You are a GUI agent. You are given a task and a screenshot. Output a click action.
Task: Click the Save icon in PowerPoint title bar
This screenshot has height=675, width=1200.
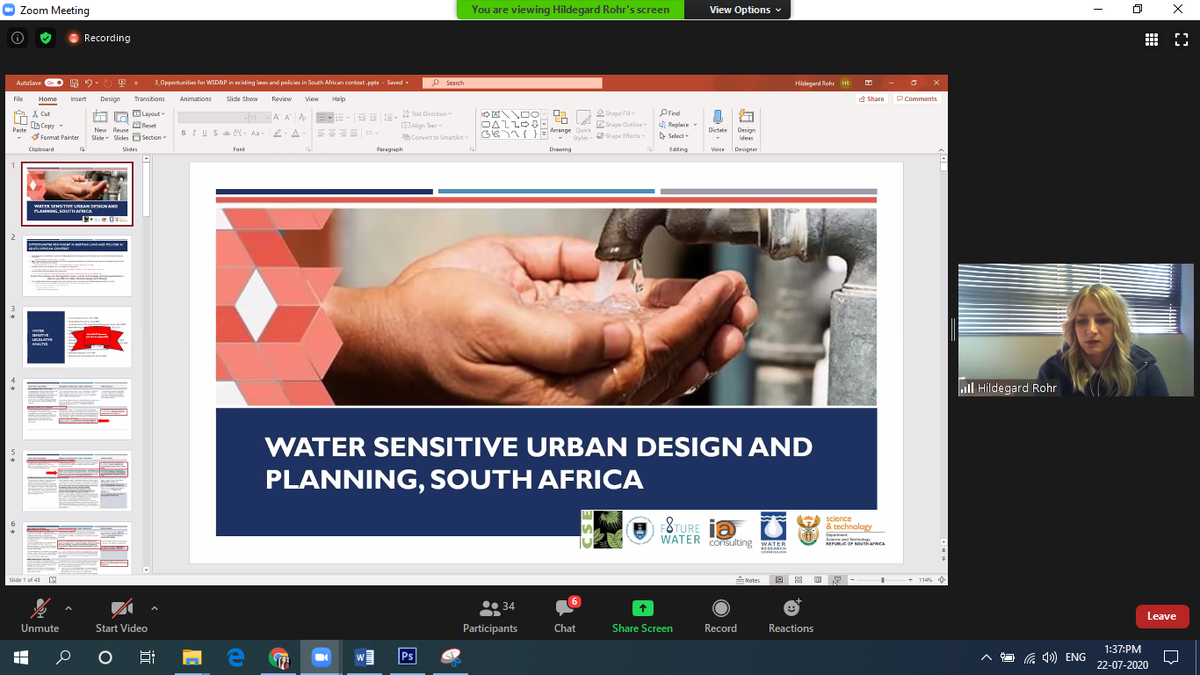pos(74,83)
